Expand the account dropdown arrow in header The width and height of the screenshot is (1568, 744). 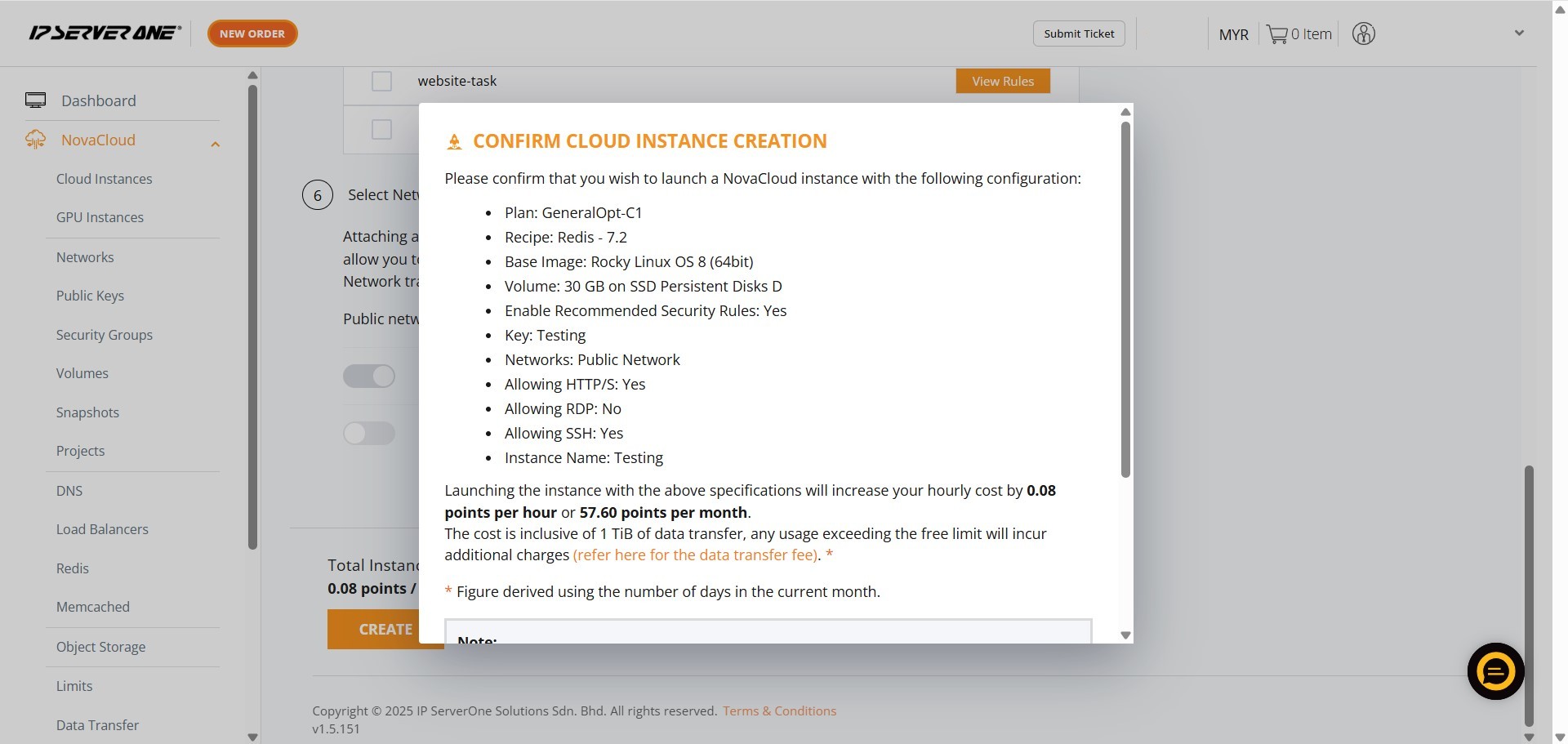click(1519, 33)
